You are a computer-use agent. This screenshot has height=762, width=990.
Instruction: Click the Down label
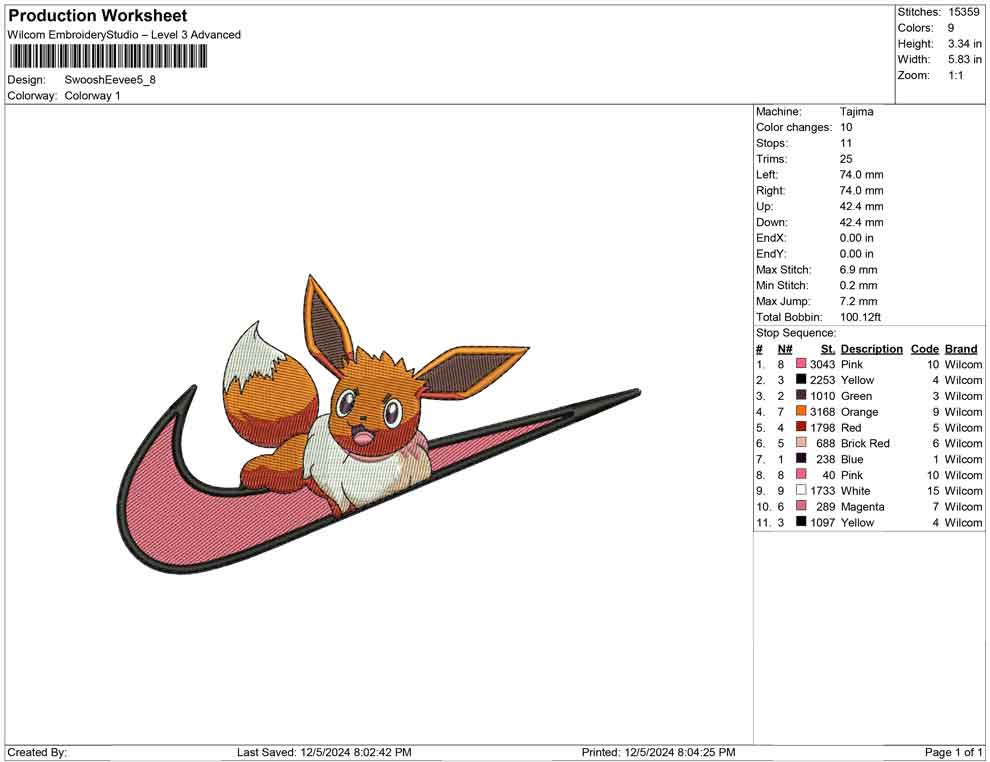click(x=772, y=222)
